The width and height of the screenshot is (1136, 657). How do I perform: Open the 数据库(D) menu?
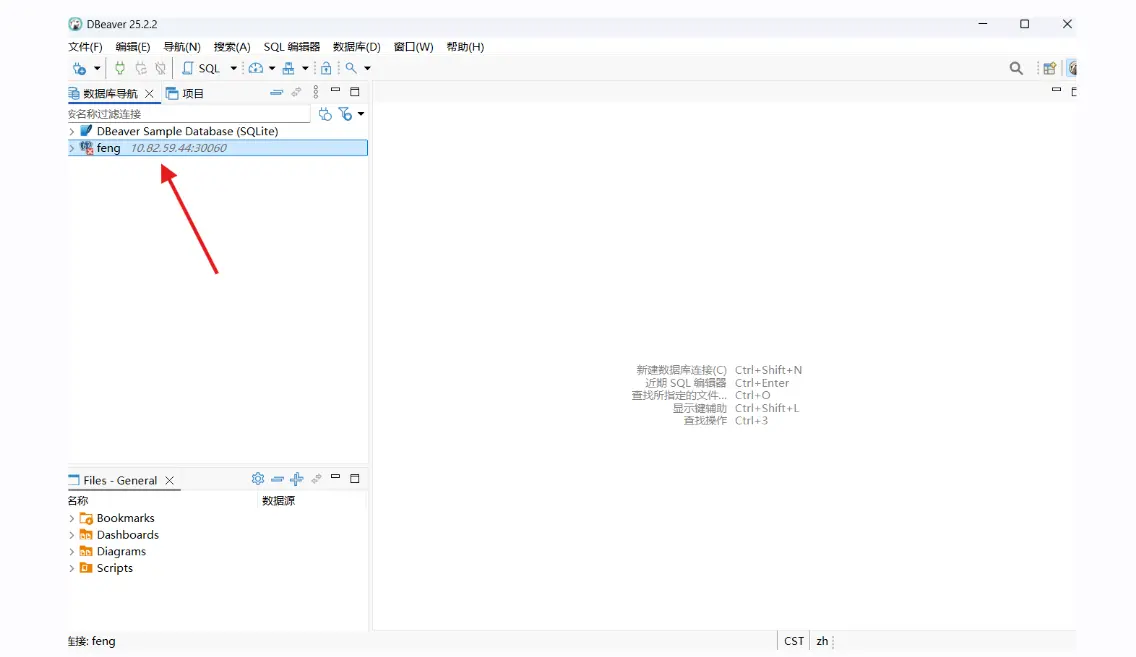click(355, 46)
